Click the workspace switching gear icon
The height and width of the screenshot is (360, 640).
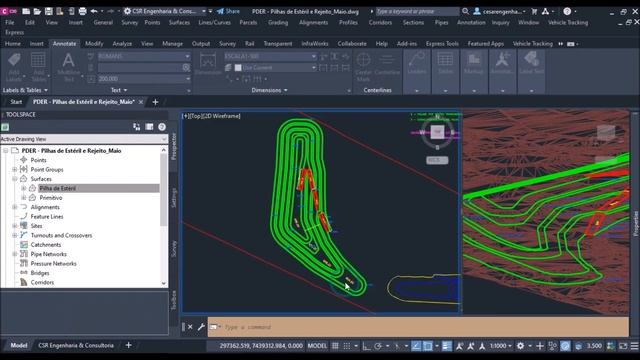(x=520, y=346)
